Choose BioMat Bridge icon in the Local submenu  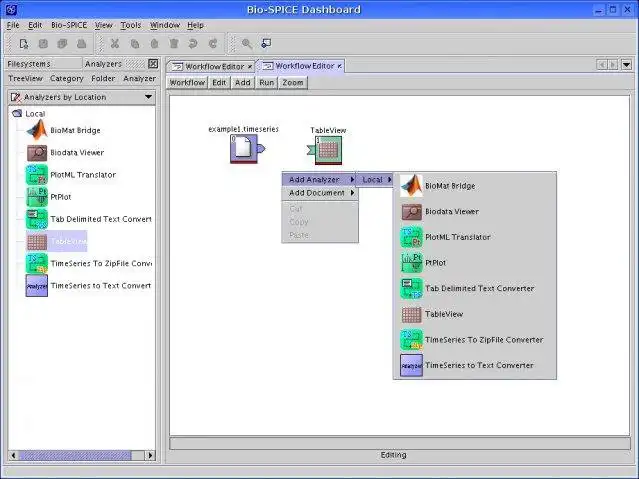pyautogui.click(x=411, y=186)
